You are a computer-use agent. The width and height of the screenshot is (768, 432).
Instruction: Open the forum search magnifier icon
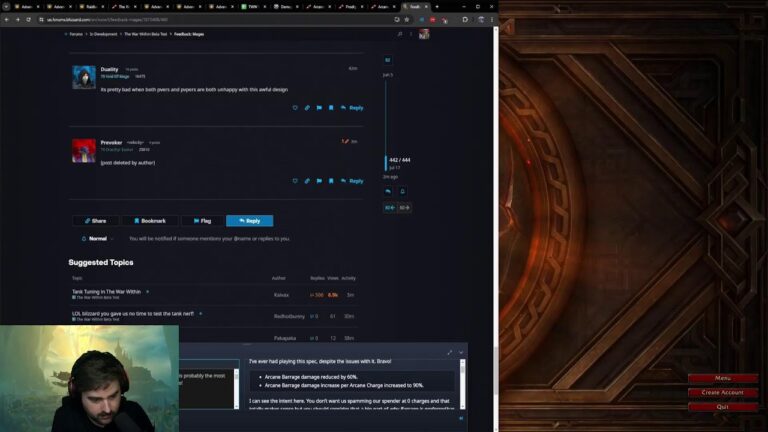pos(400,34)
